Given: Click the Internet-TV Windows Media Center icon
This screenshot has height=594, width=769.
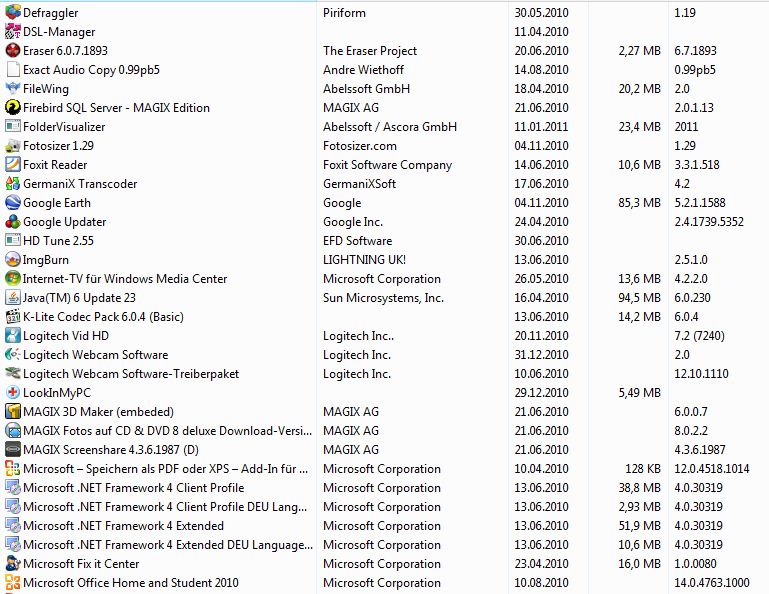Looking at the screenshot, I should [13, 279].
